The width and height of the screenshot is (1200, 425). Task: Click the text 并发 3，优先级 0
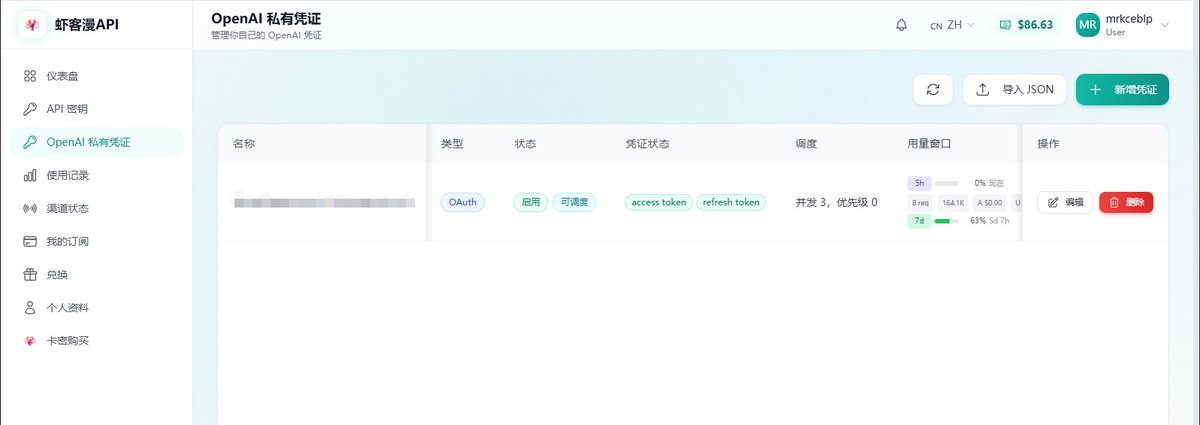click(x=836, y=202)
